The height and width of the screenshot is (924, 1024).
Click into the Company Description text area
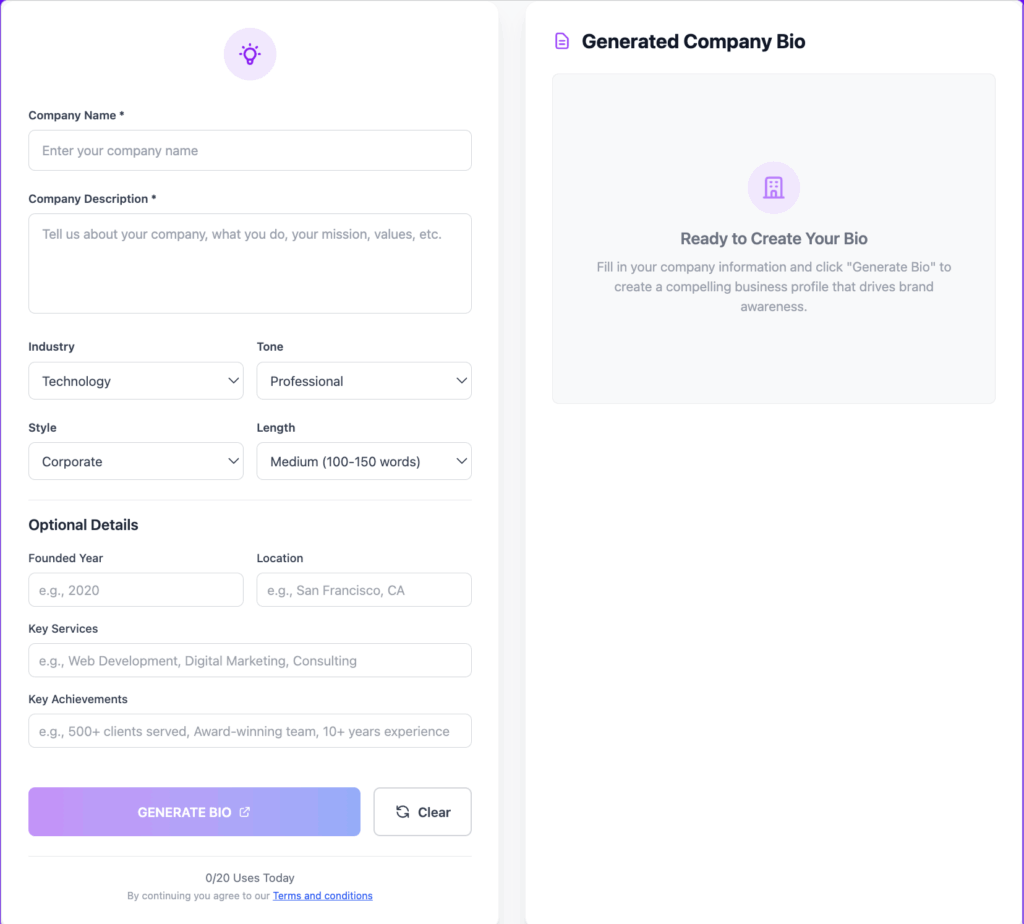click(x=250, y=263)
